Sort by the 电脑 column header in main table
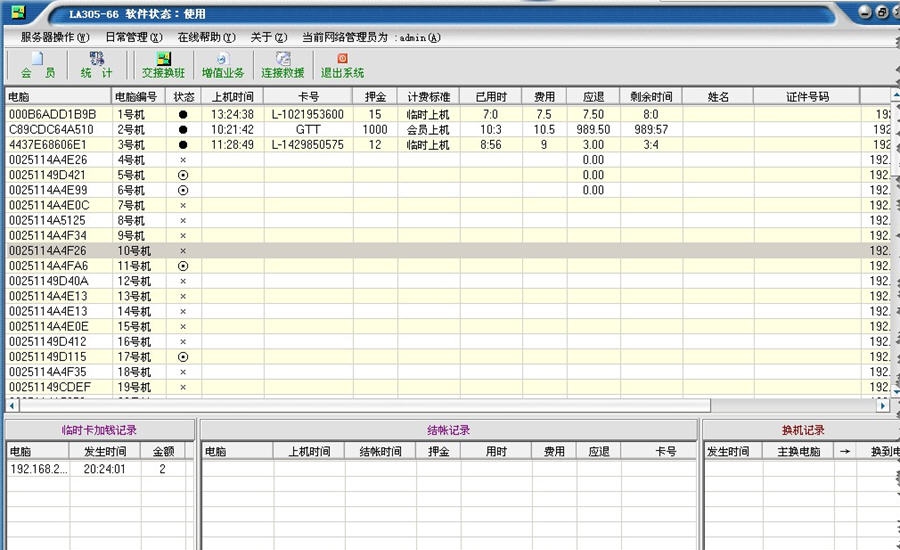Viewport: 900px width, 550px height. click(57, 96)
